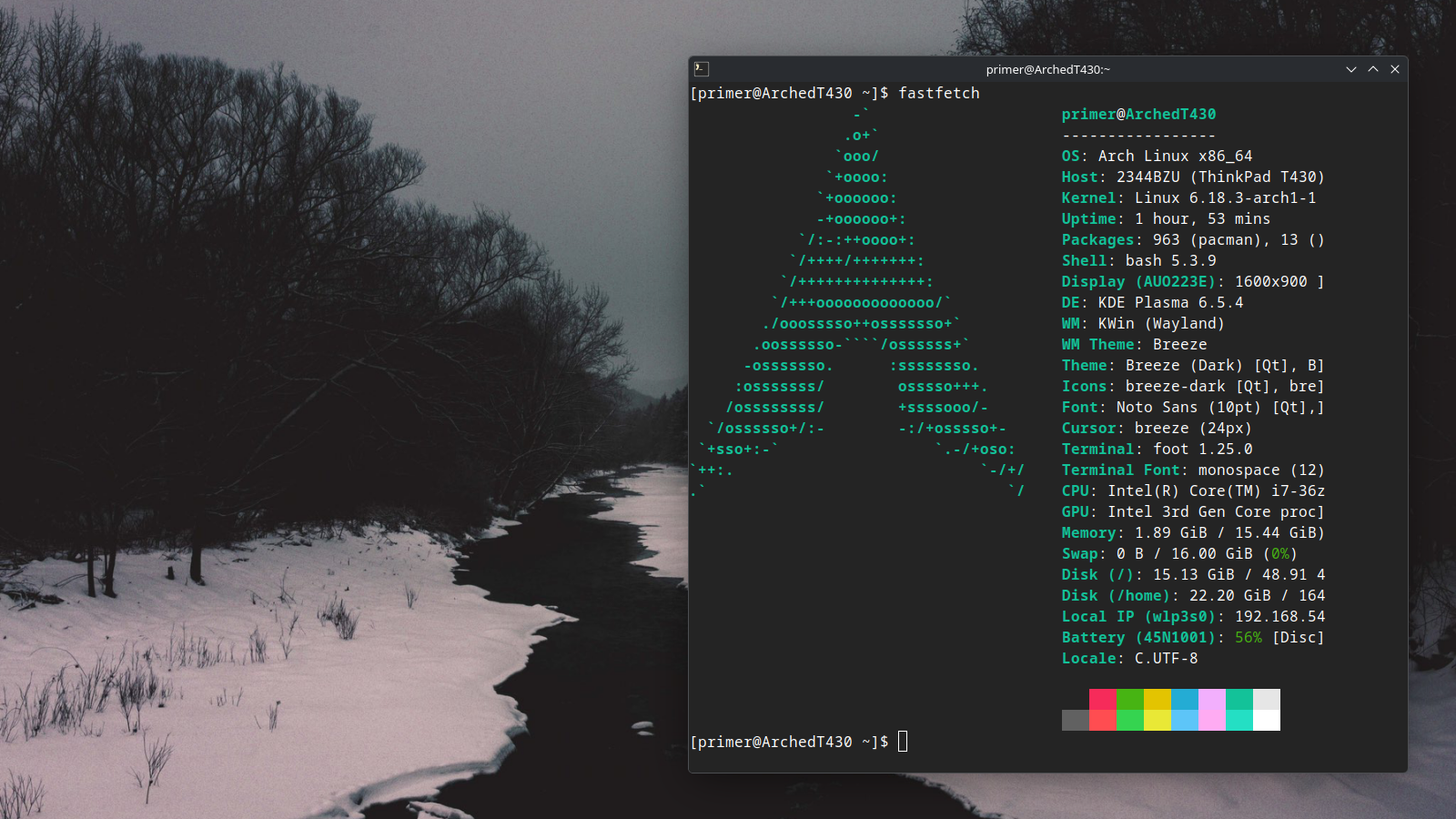Click the typed command "fastfetch"
This screenshot has height=819, width=1456.
(x=939, y=93)
